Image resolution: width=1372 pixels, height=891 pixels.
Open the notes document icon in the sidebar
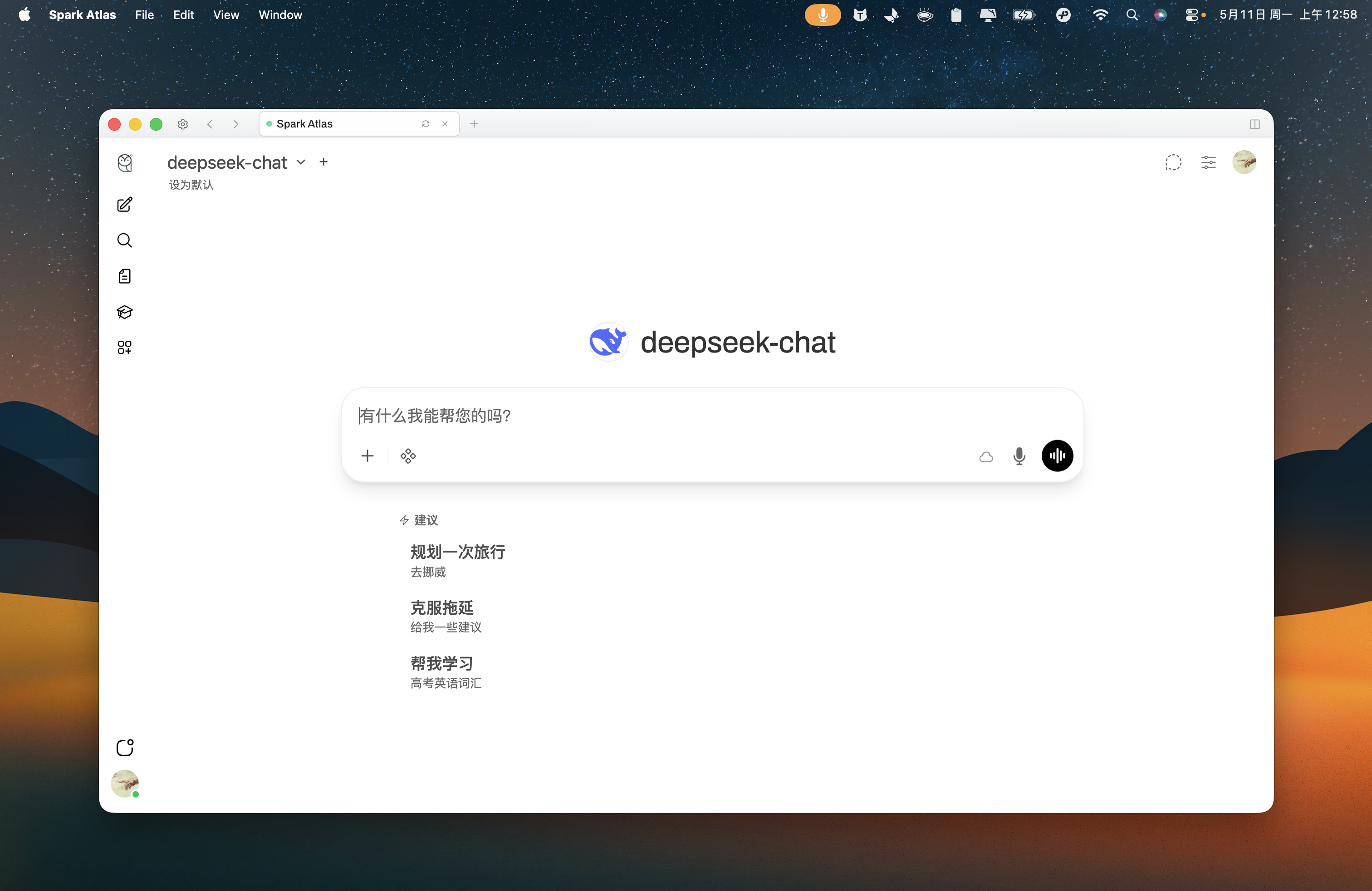[x=124, y=276]
